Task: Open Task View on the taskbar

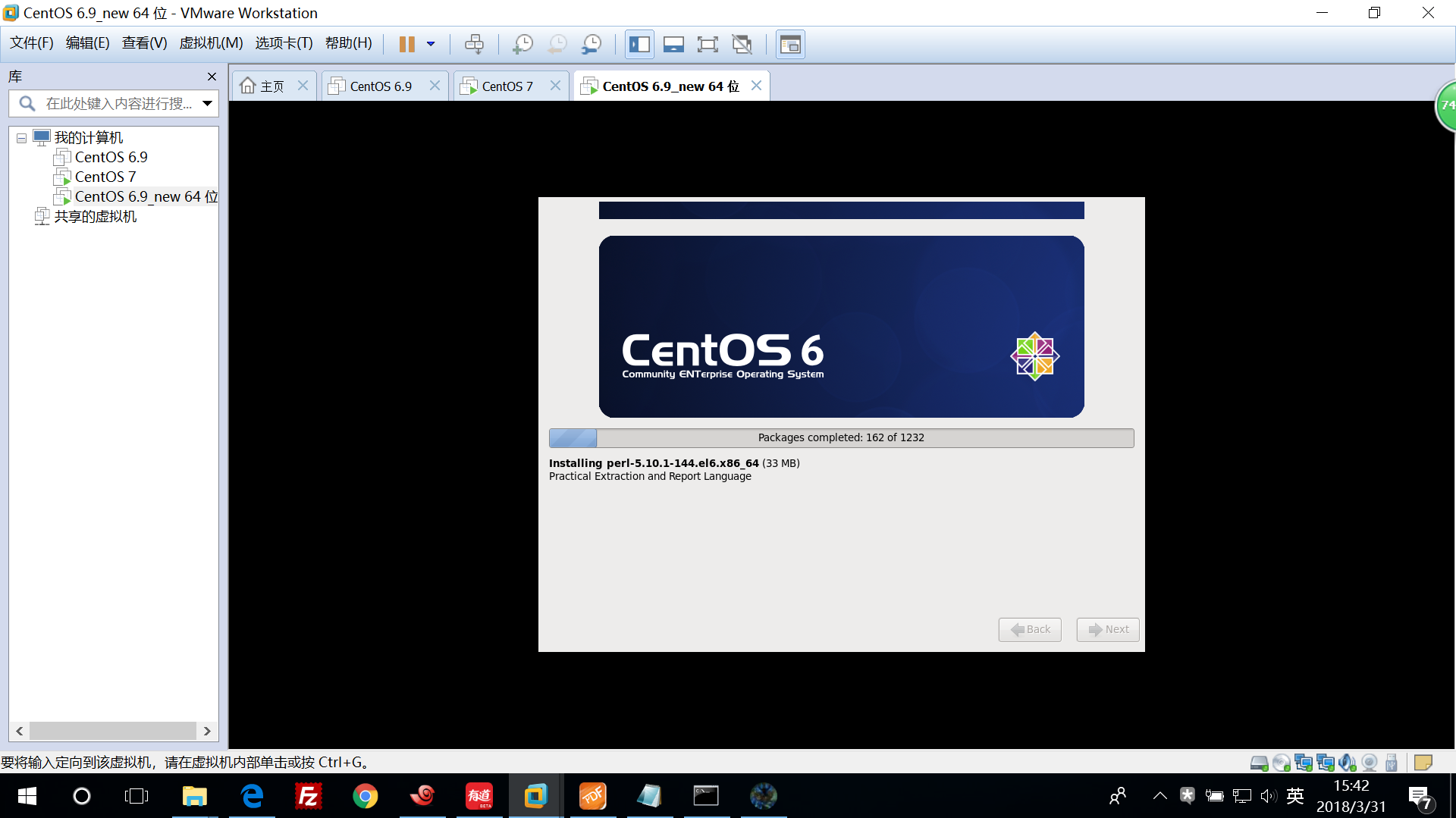Action: [x=136, y=796]
